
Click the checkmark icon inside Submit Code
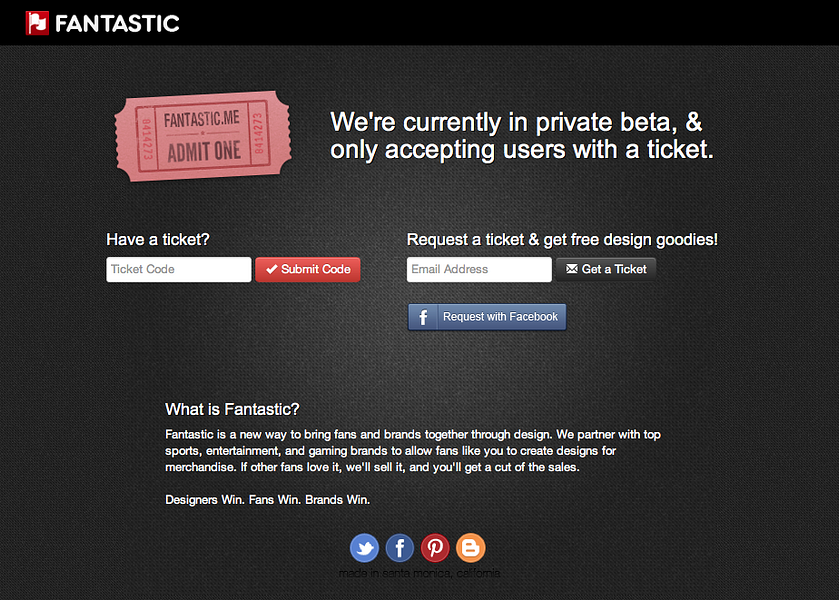pyautogui.click(x=272, y=269)
